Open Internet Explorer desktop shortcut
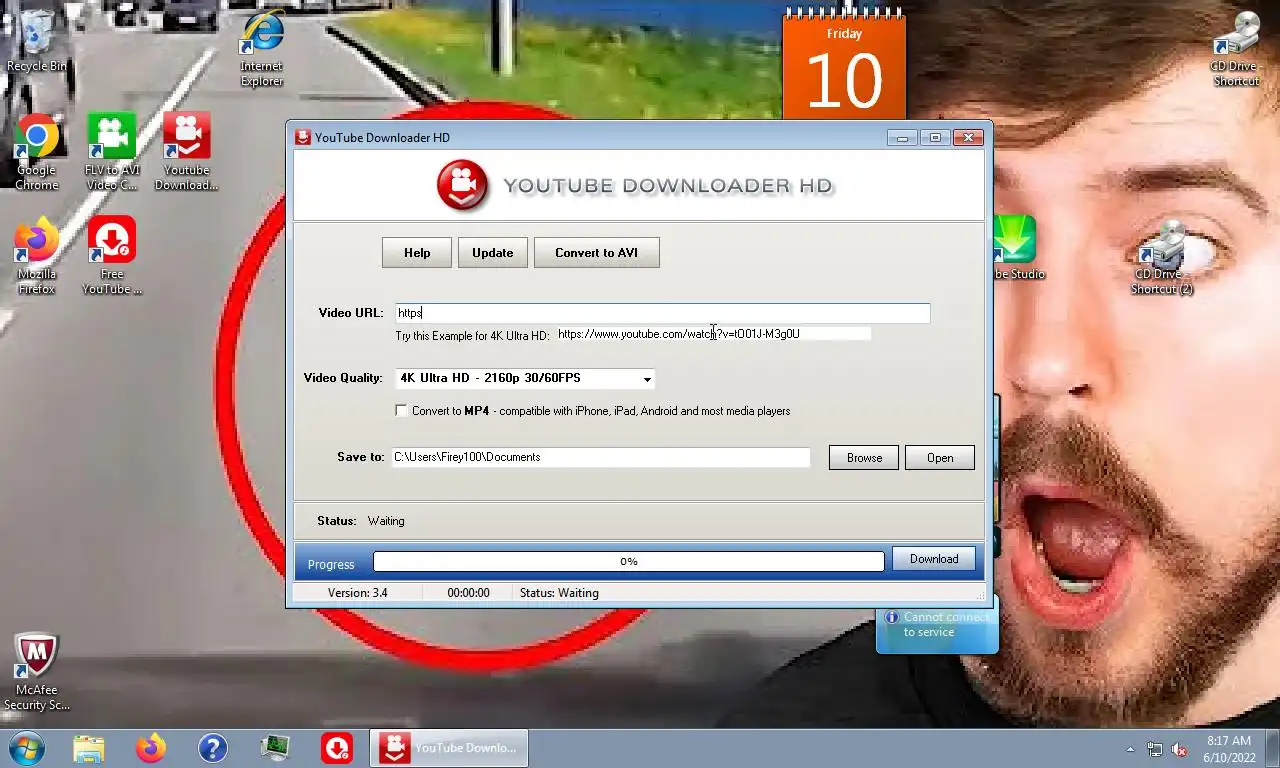 [x=262, y=50]
